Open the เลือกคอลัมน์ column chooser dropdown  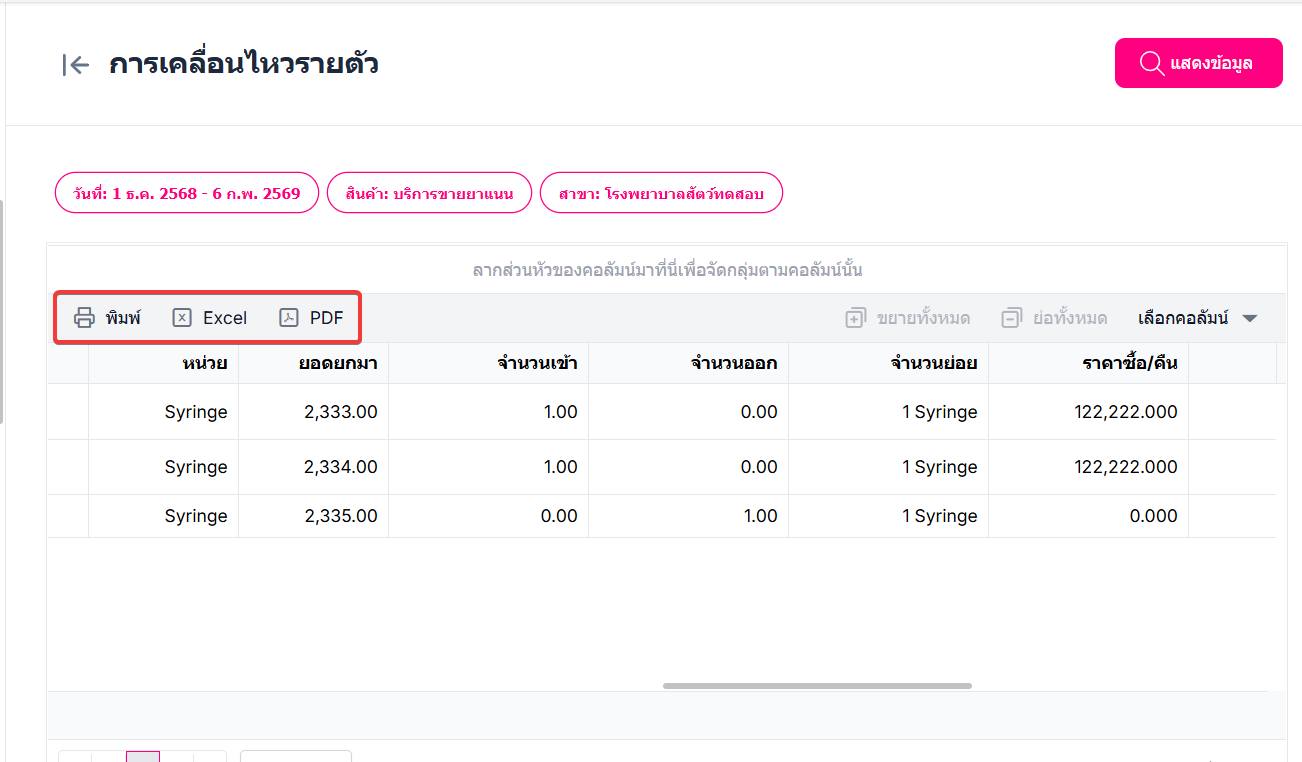coord(1197,318)
